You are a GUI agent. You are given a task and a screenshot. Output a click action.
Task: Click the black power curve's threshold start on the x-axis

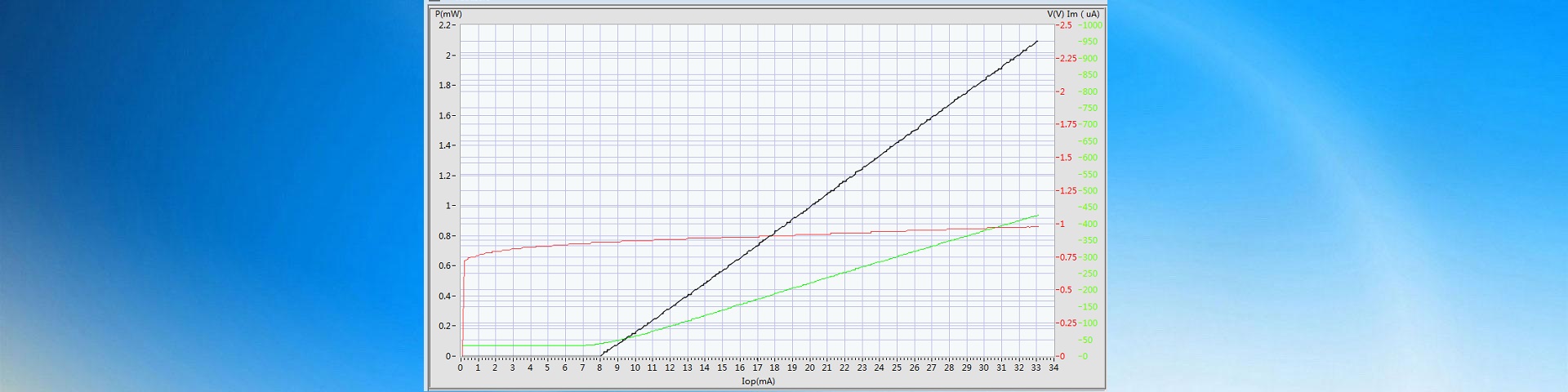pos(601,355)
